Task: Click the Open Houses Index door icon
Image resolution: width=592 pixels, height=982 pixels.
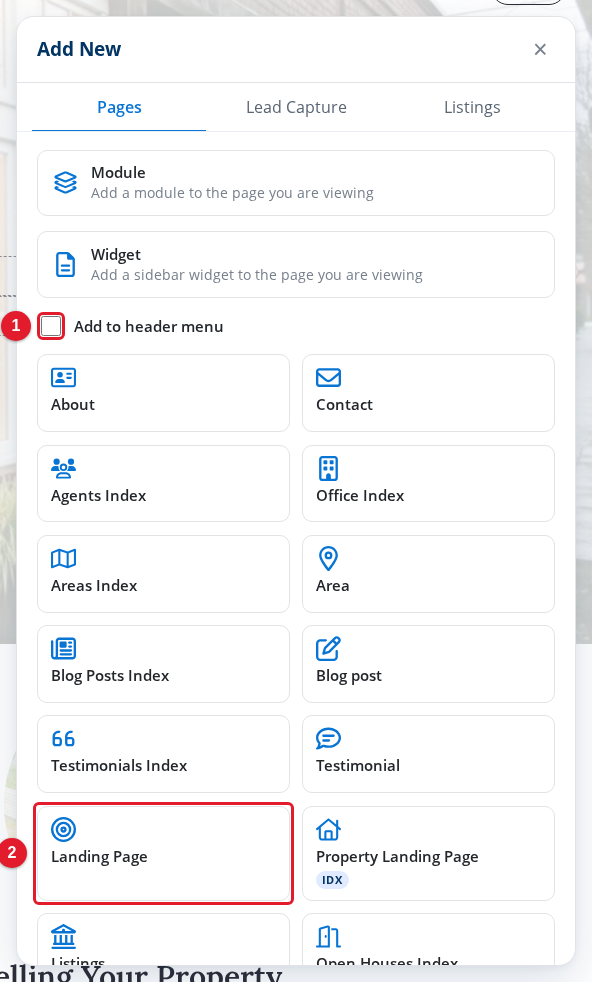Action: click(x=328, y=937)
